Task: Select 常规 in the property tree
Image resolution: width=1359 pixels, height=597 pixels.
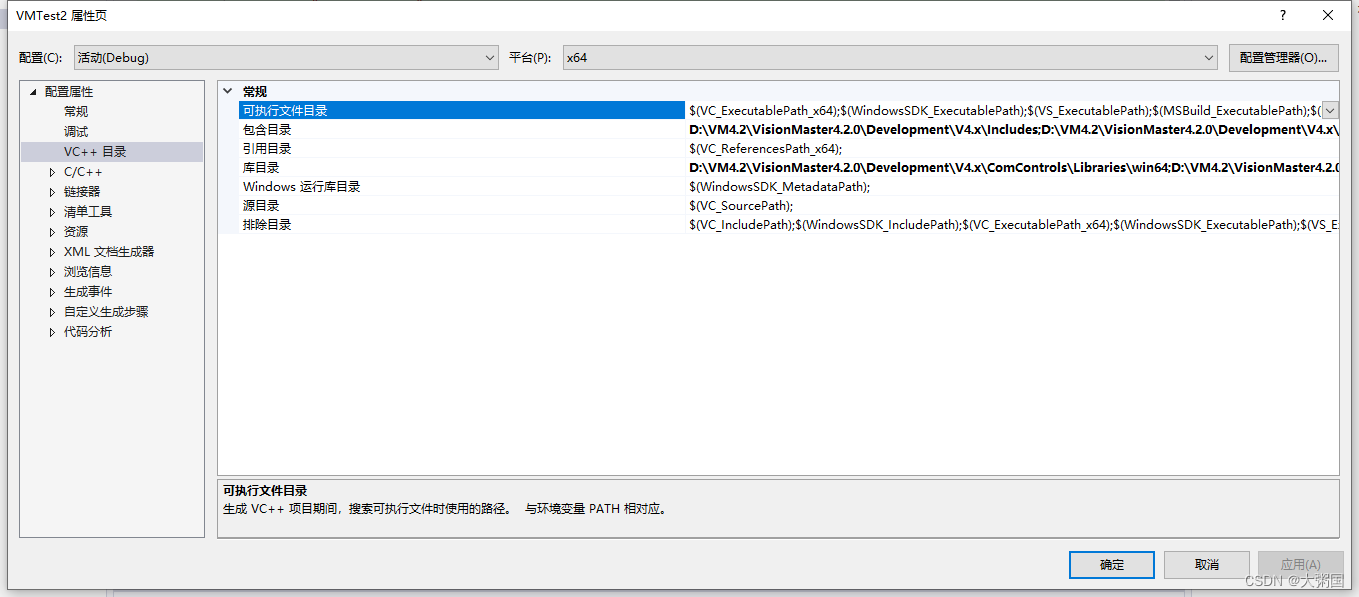Action: (76, 112)
